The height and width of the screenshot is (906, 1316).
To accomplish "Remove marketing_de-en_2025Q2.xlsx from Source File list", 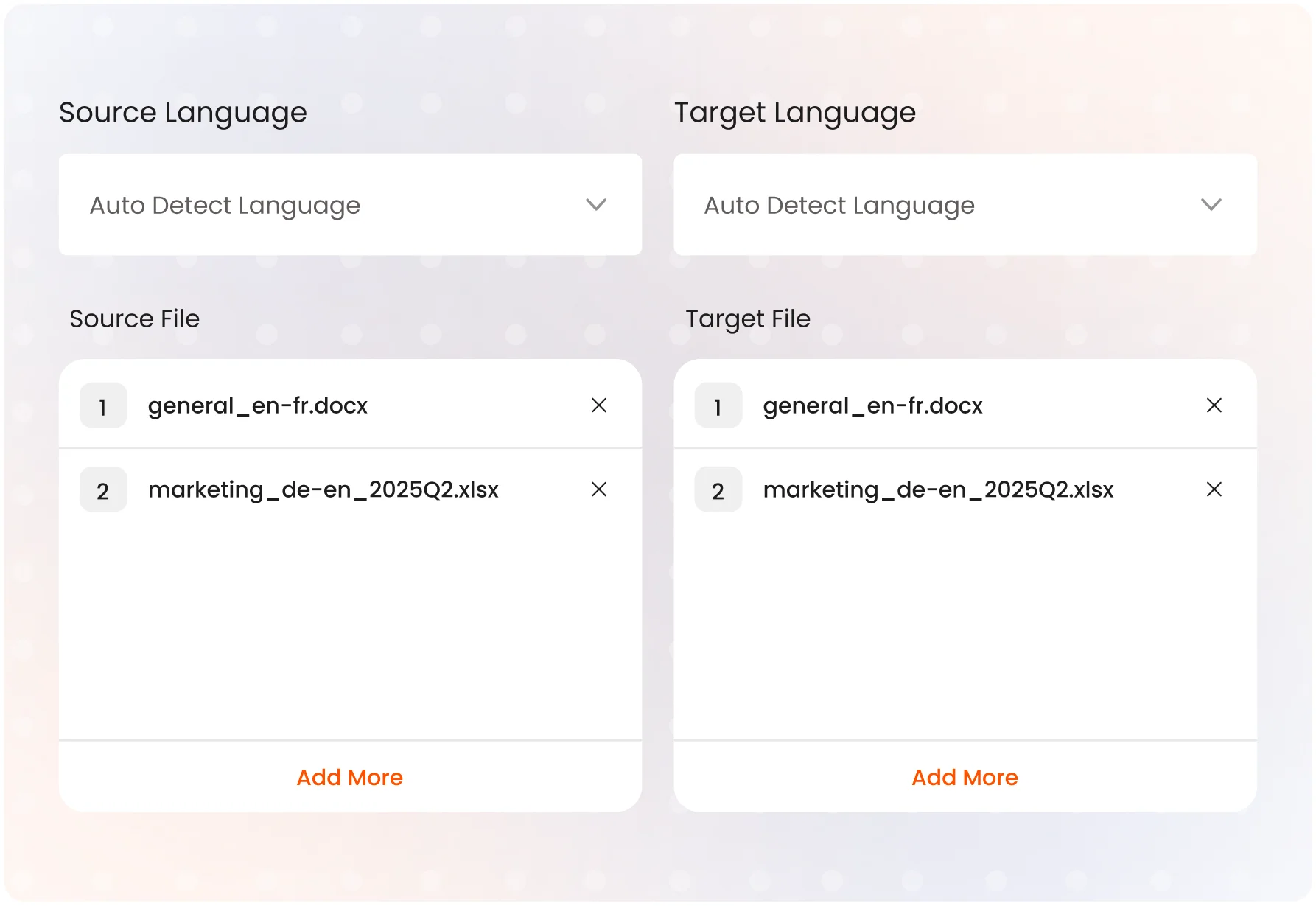I will tap(598, 489).
